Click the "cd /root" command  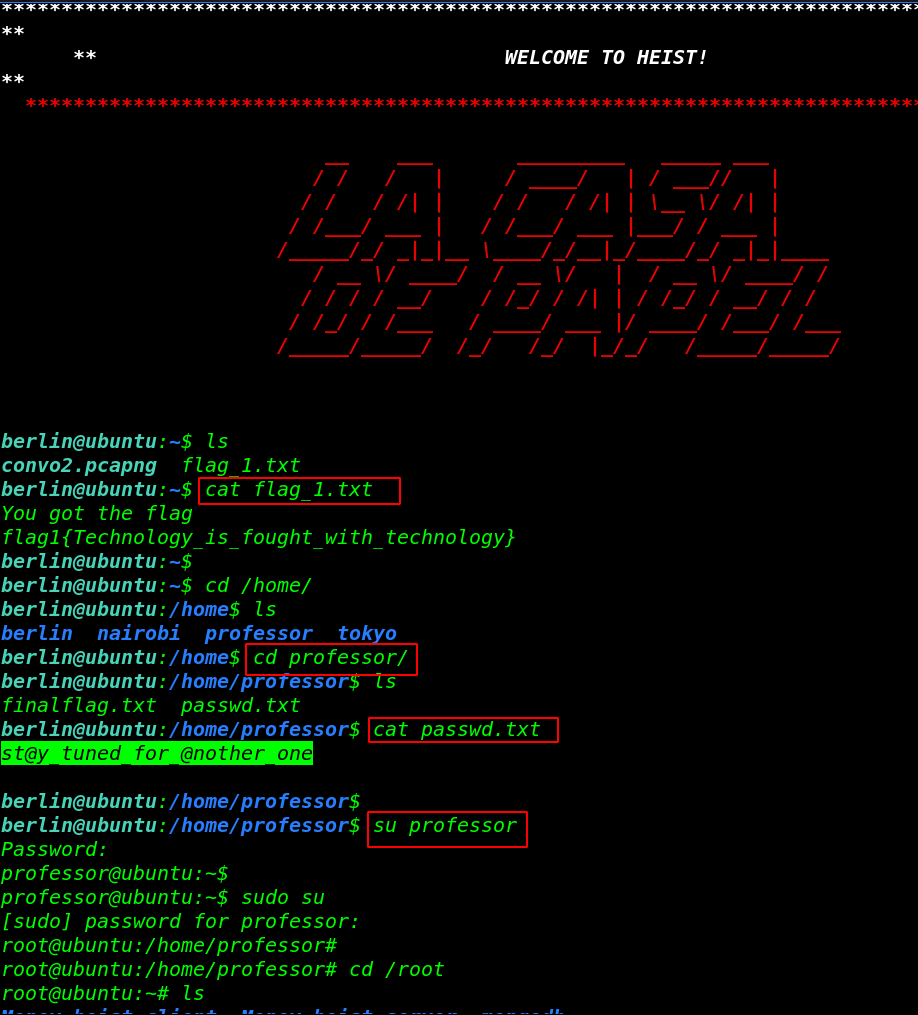[x=397, y=970]
